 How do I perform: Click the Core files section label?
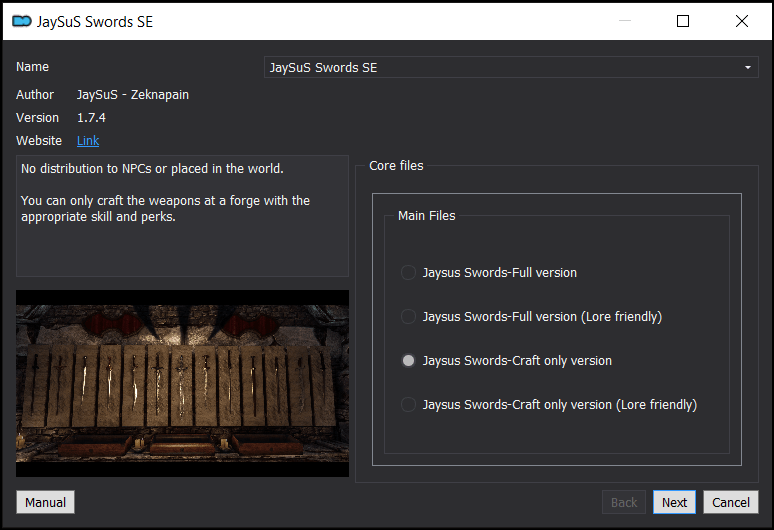click(396, 166)
